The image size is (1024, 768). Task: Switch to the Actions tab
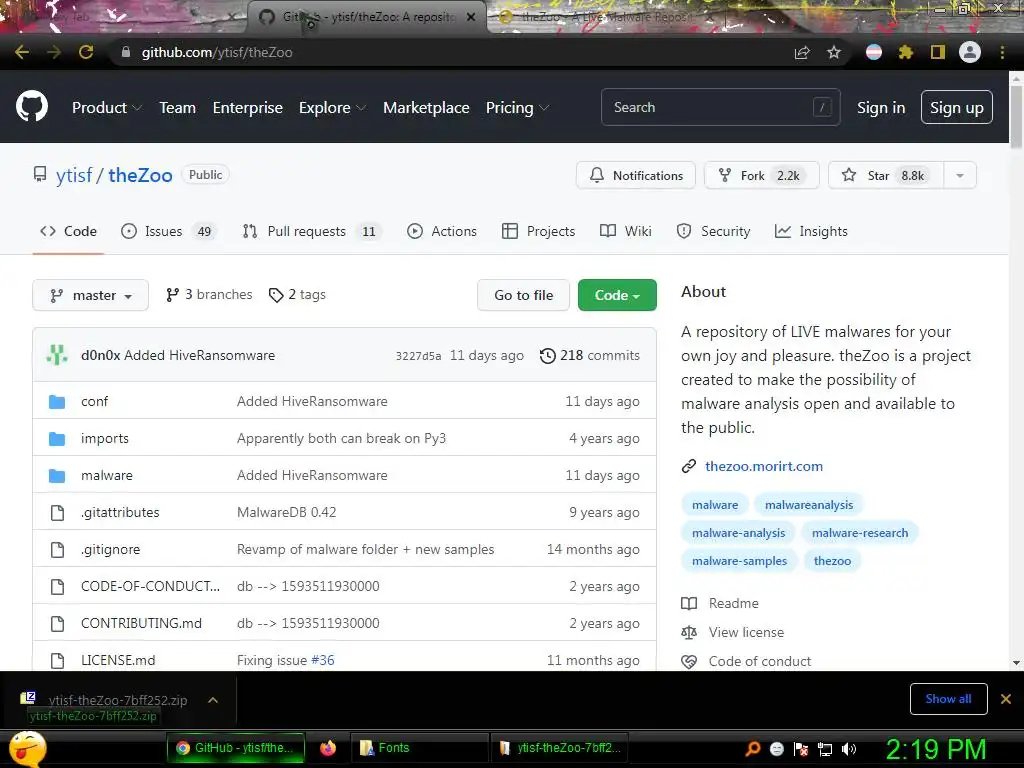point(441,231)
